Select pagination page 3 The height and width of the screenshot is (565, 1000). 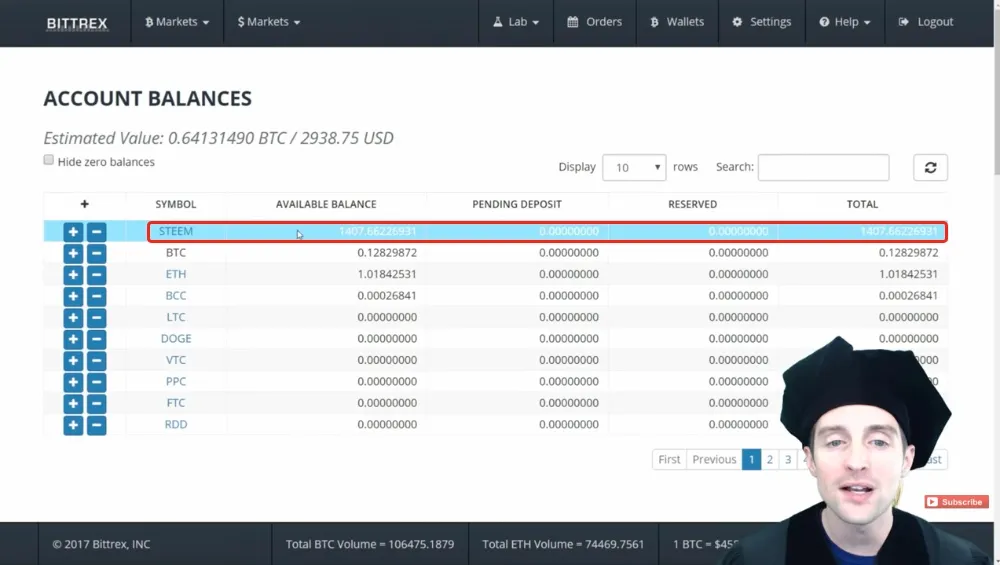[788, 459]
